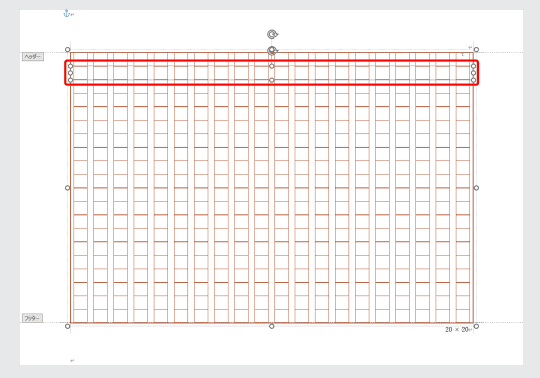Click the outer left-middle sizing handle
The width and height of the screenshot is (540, 378).
click(68, 188)
